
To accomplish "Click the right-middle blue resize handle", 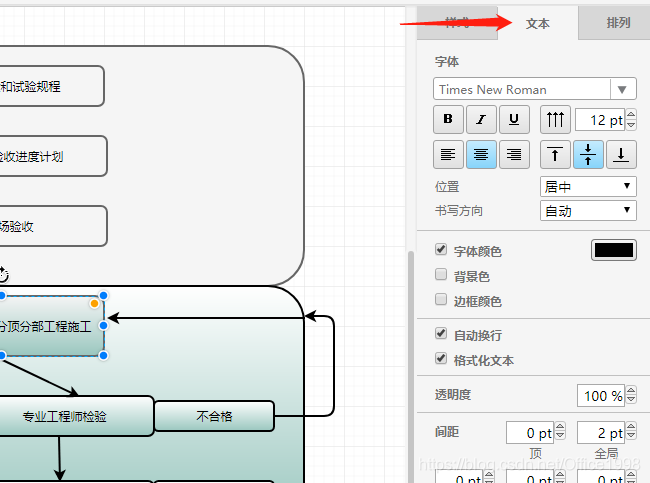I will pos(103,325).
